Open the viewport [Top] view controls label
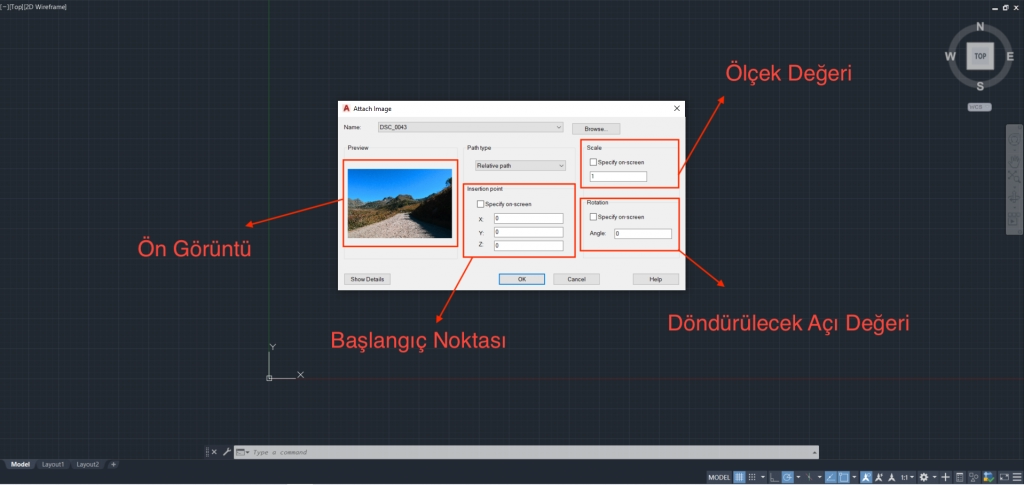 click(x=16, y=7)
